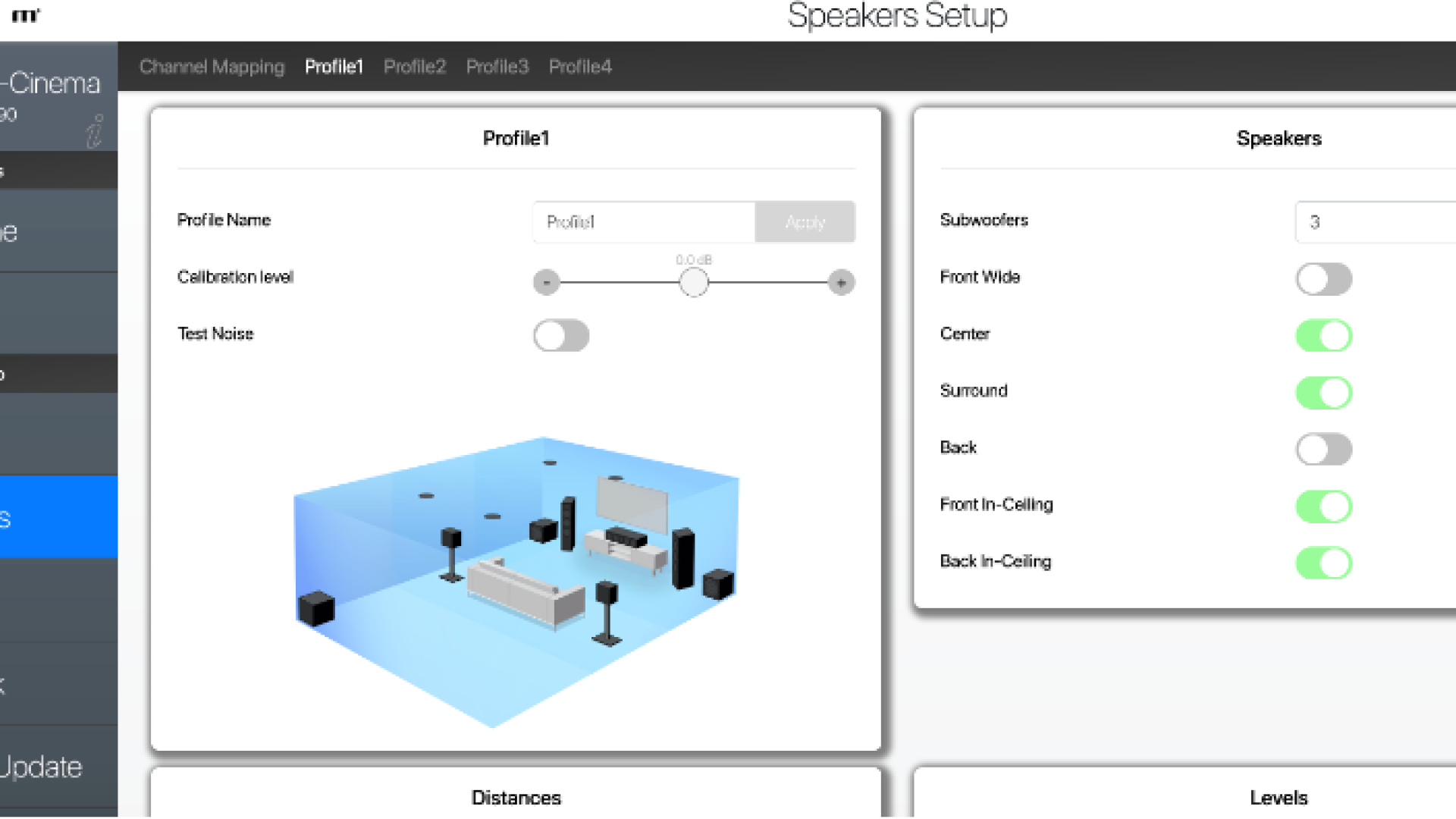This screenshot has height=819, width=1456.
Task: Click the logo icon in top-left corner
Action: (26, 16)
